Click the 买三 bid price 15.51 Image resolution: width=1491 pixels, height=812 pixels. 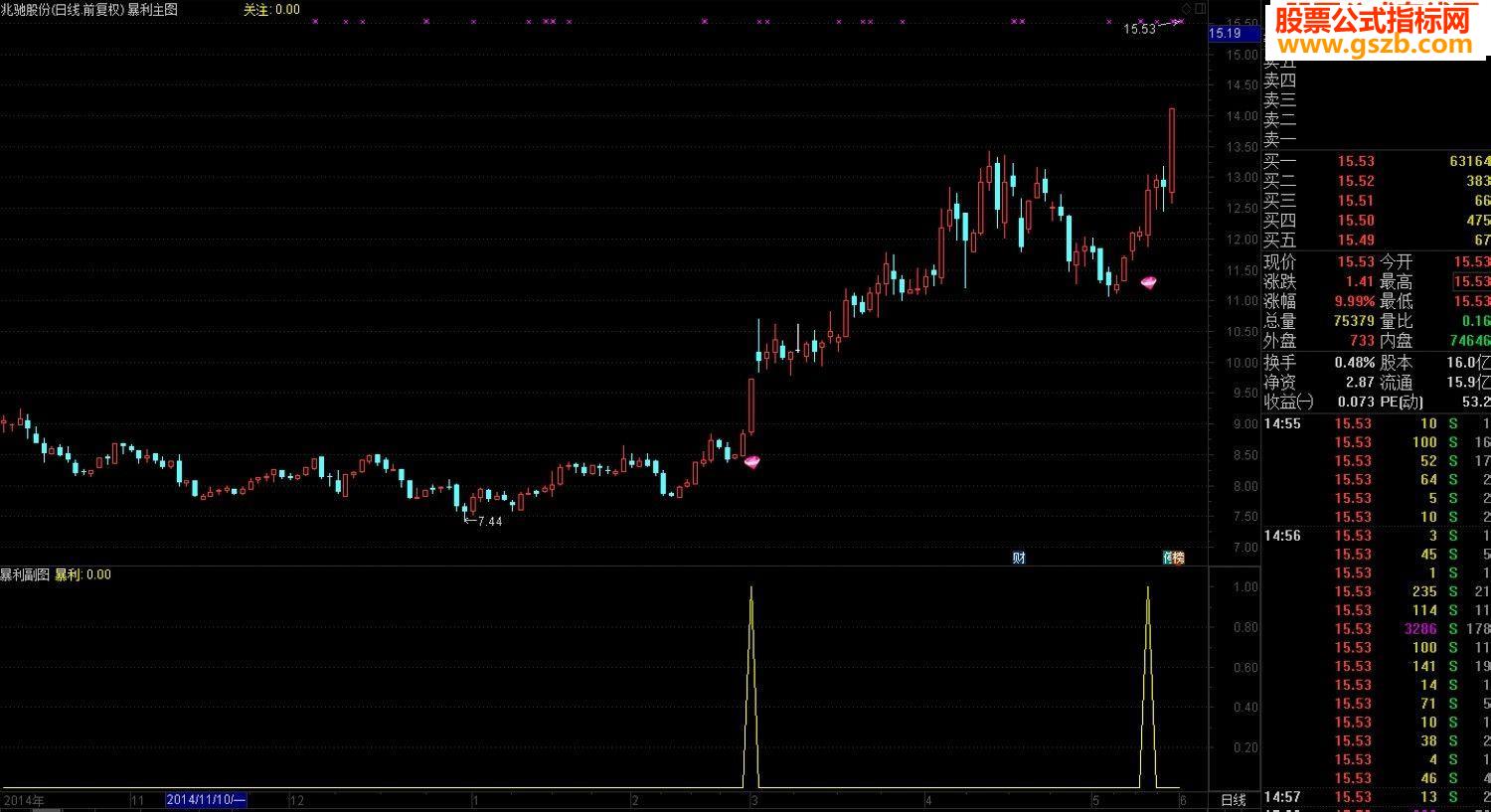(1356, 201)
